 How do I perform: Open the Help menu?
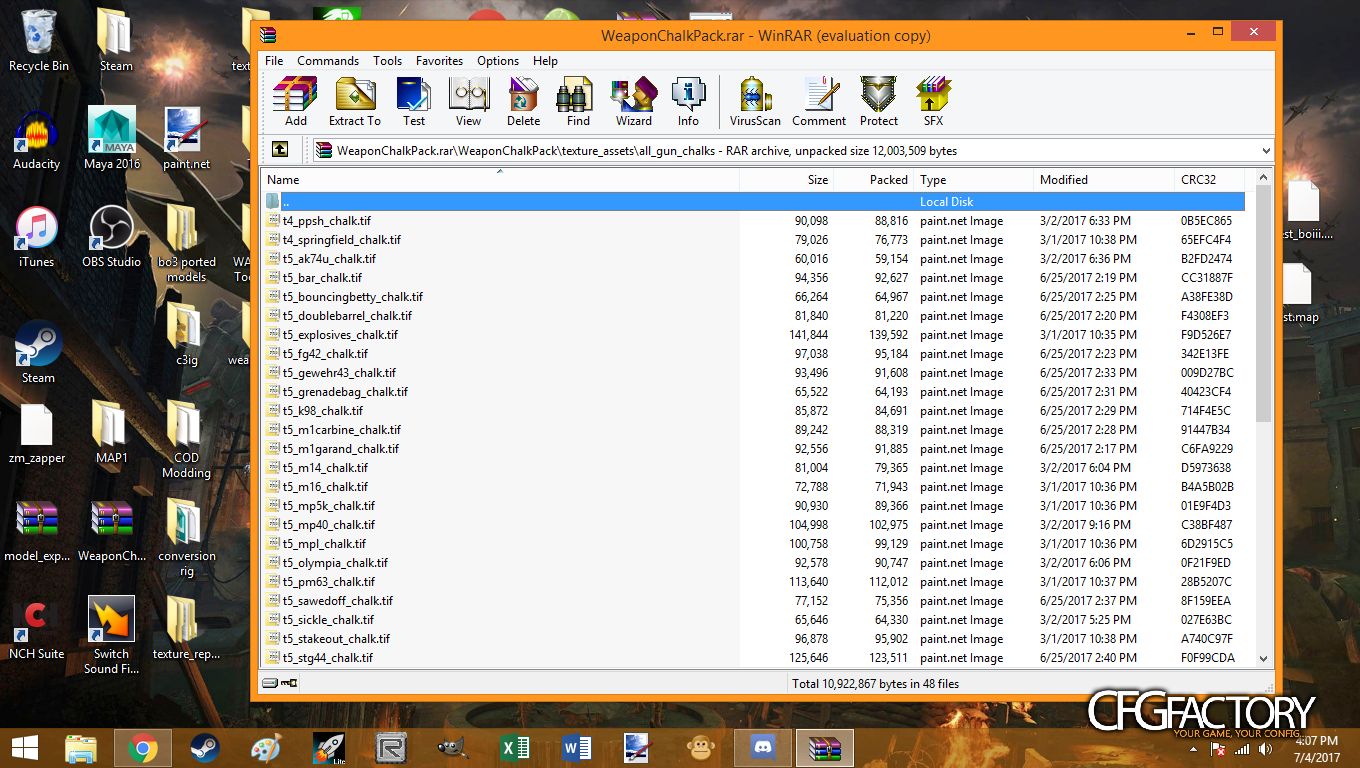(x=545, y=61)
